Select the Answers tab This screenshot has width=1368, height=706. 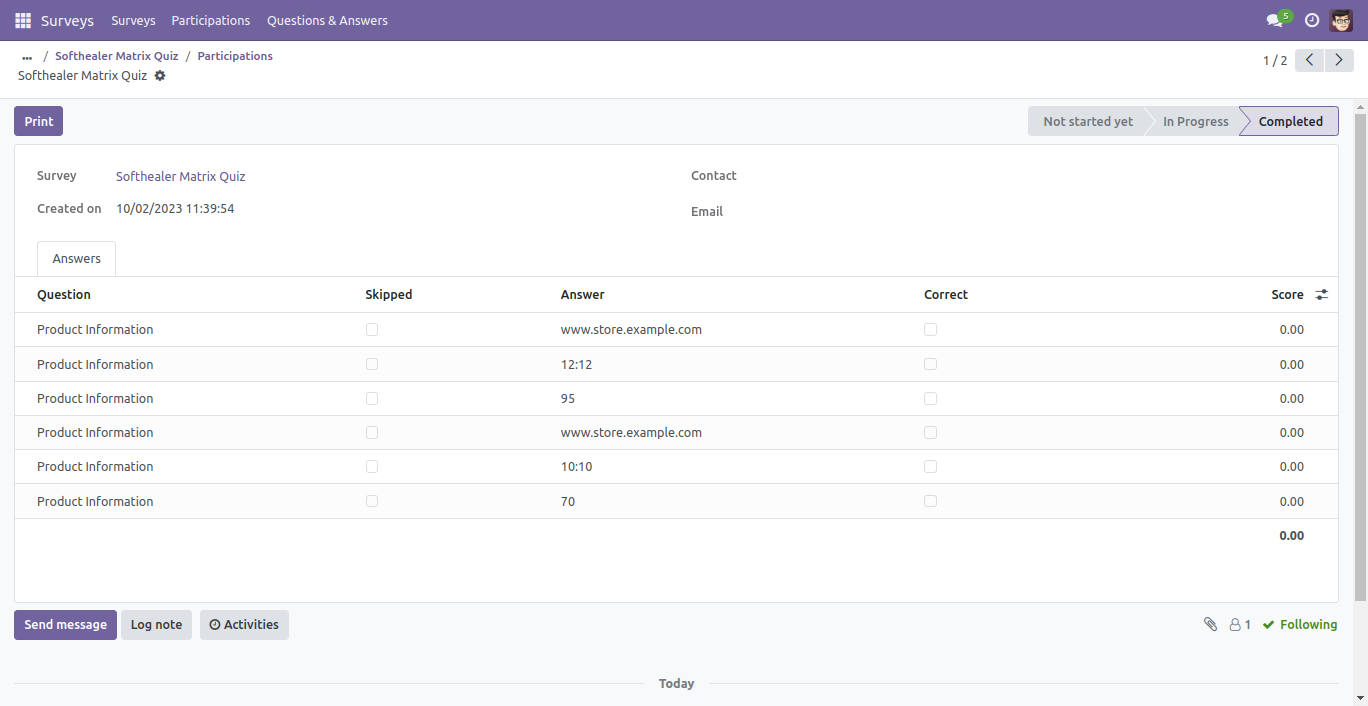coord(77,258)
